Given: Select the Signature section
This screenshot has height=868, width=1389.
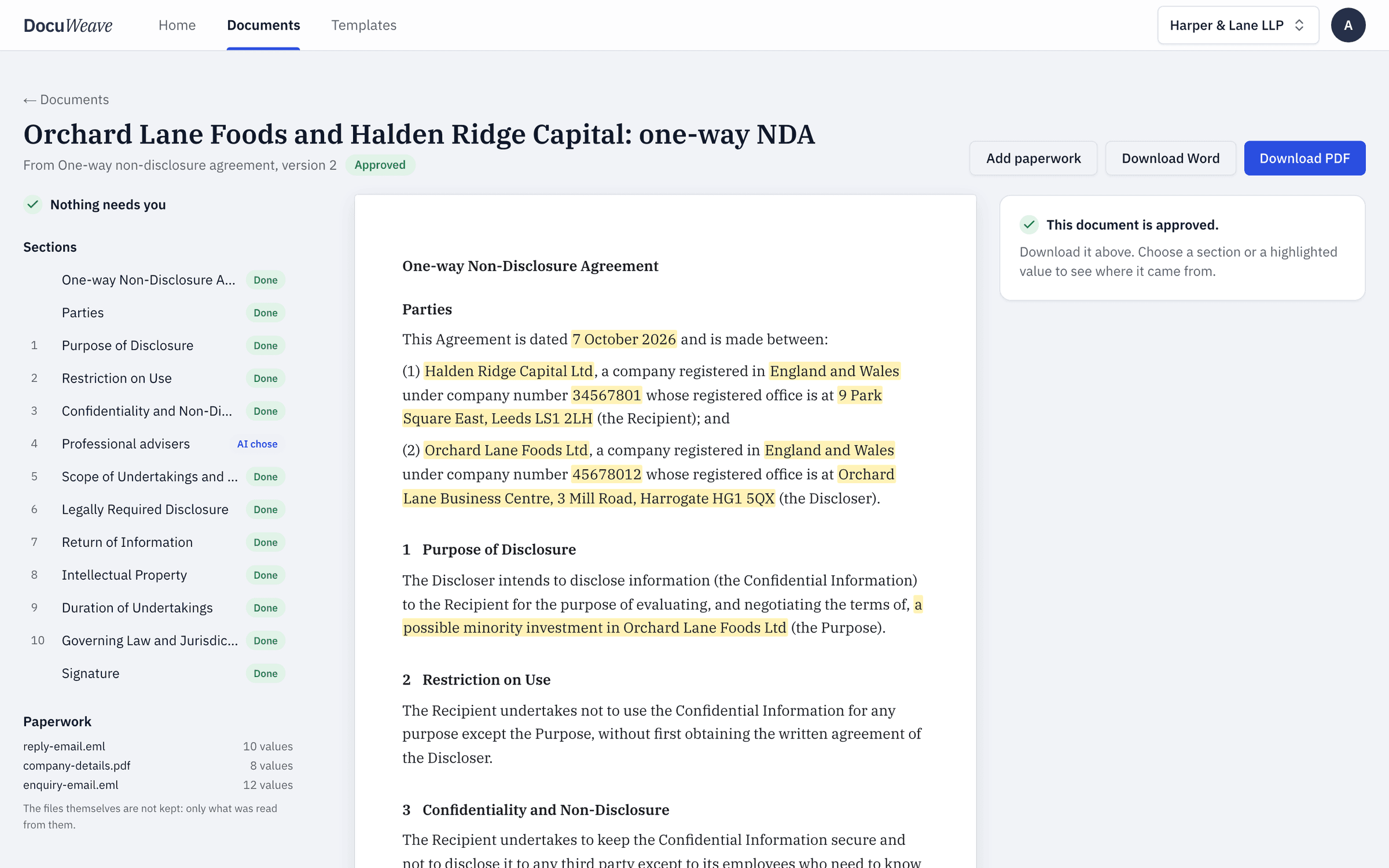Looking at the screenshot, I should point(158,674).
